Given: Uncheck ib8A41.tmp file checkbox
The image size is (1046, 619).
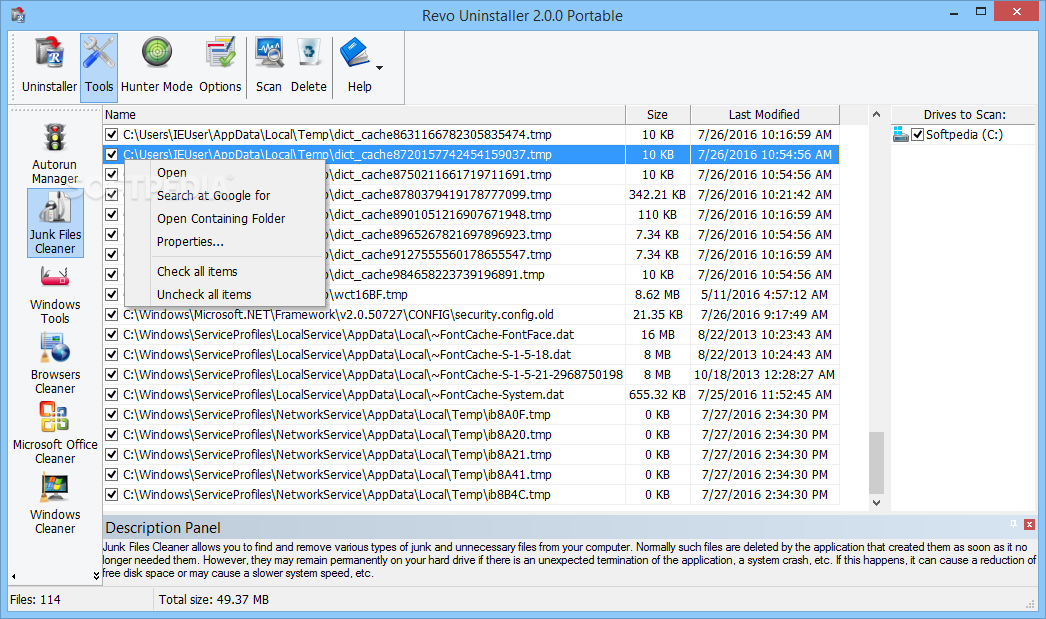Looking at the screenshot, I should 111,475.
